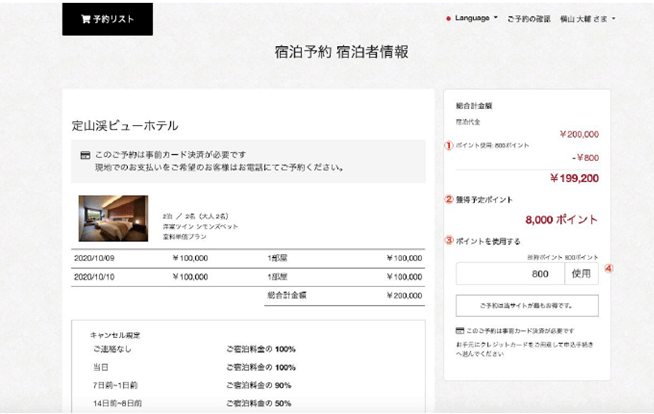Click the points input field showing 800

point(510,273)
